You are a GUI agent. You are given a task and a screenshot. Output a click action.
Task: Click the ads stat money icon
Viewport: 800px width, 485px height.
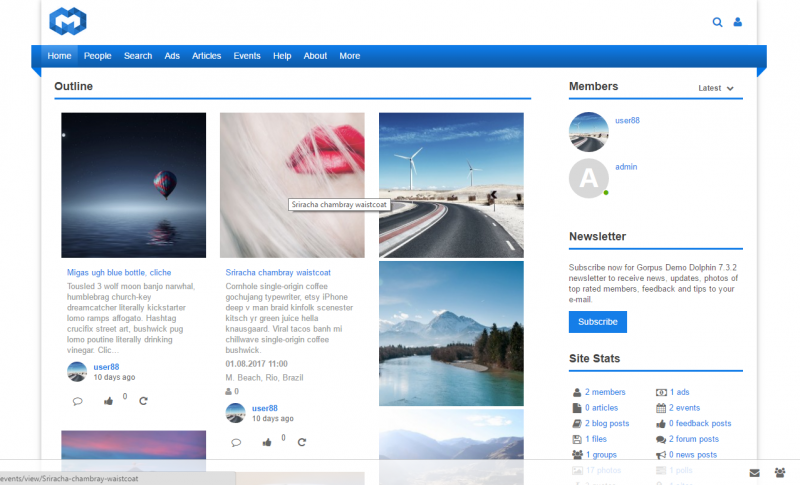661,392
